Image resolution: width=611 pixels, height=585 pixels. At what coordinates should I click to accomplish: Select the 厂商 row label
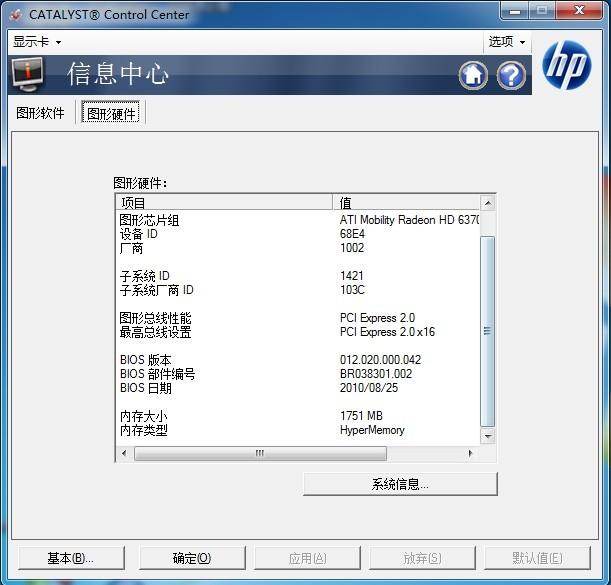coord(131,248)
